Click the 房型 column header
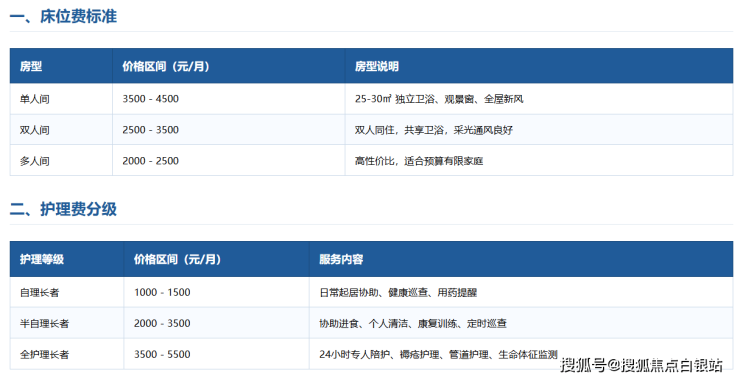740x381 pixels. (31, 66)
